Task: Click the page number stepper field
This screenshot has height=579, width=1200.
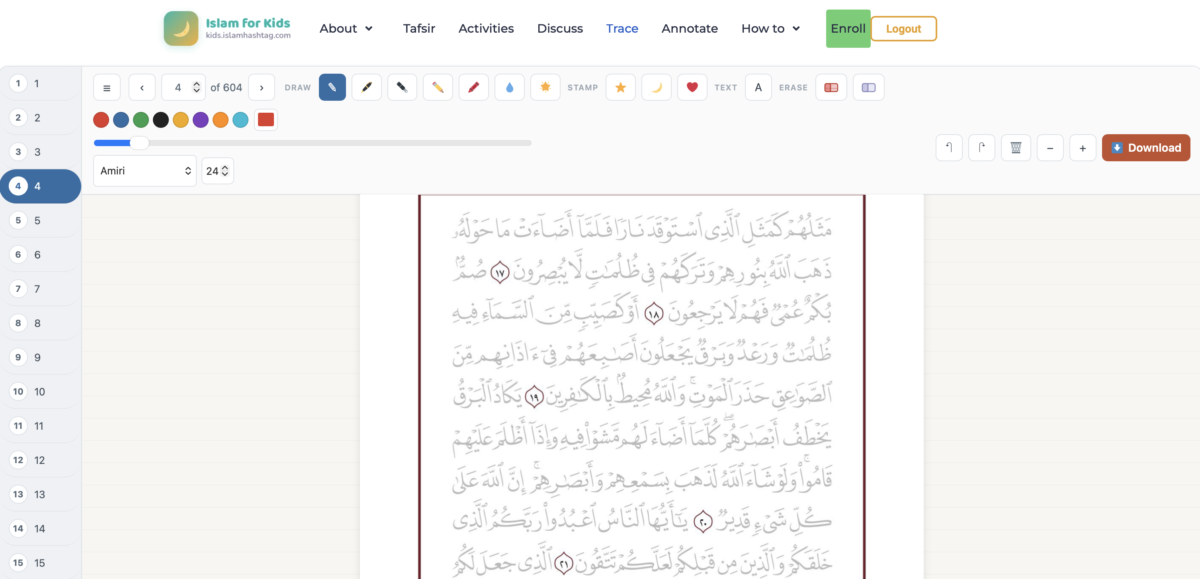Action: [x=184, y=87]
